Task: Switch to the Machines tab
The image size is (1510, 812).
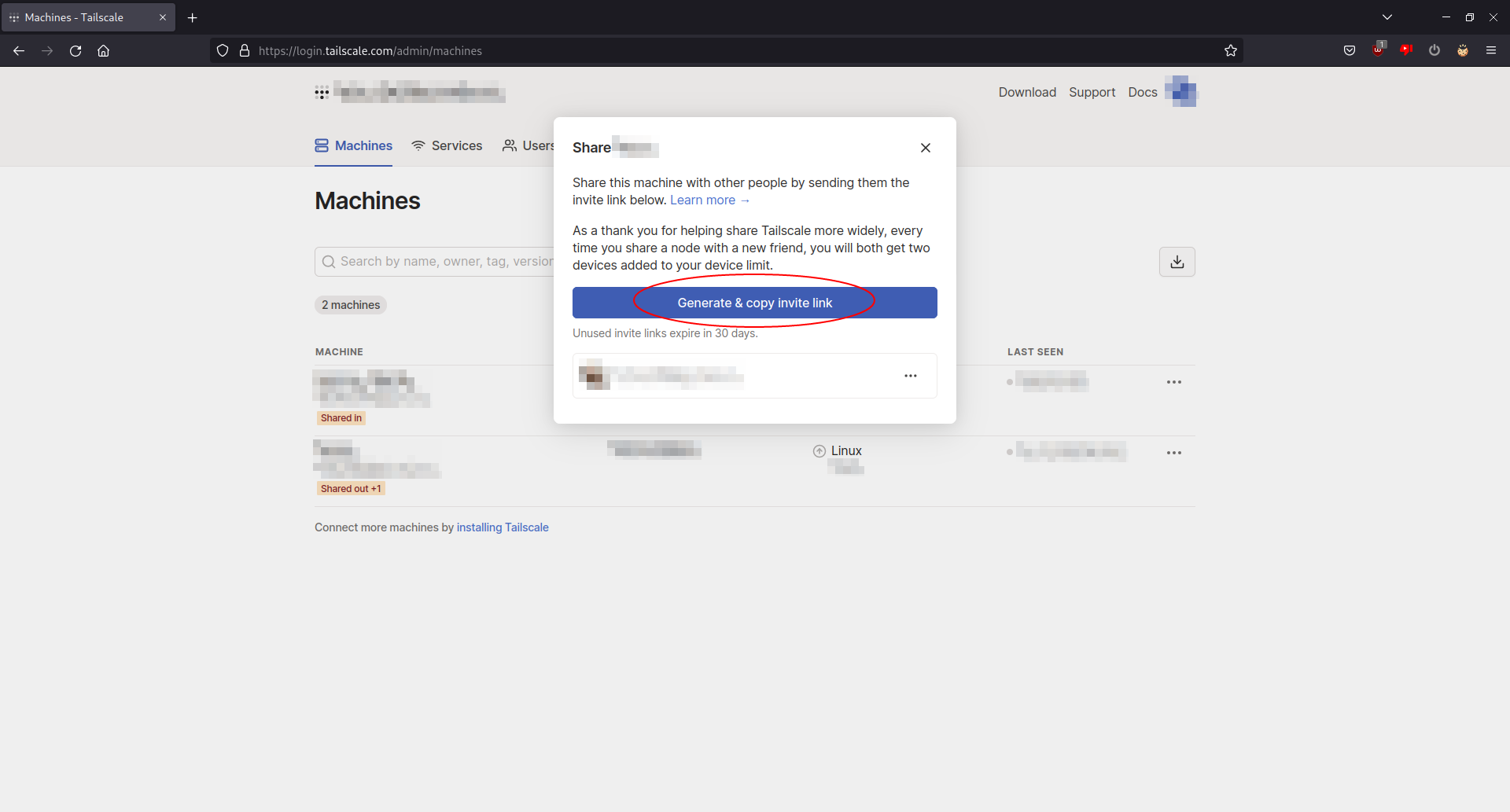Action: point(353,145)
